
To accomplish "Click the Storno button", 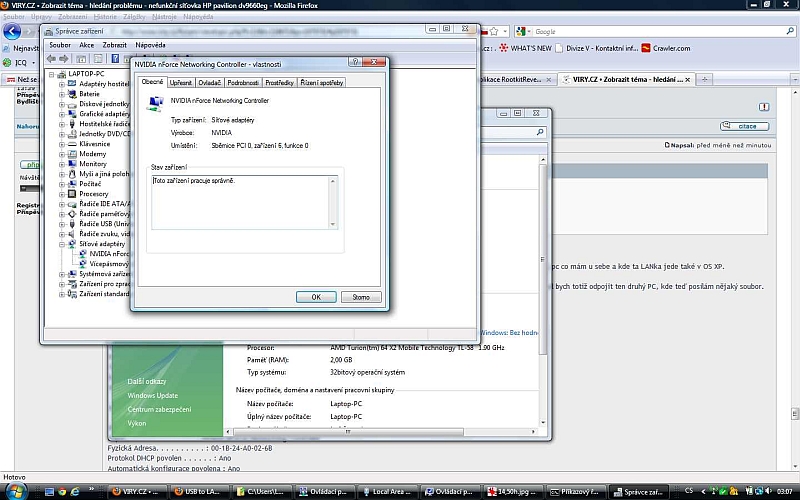I will pyautogui.click(x=361, y=297).
